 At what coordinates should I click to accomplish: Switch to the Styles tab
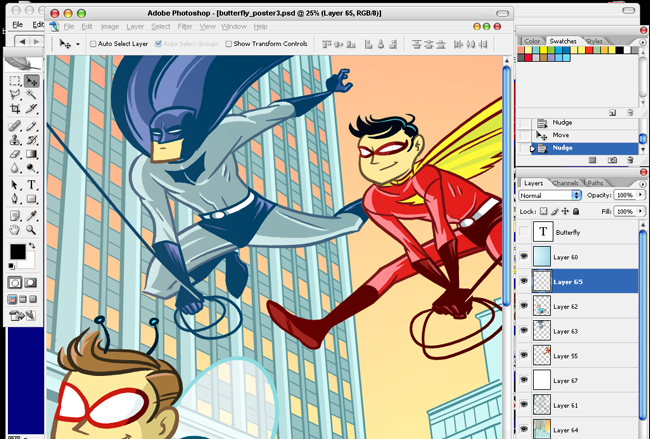pos(594,41)
